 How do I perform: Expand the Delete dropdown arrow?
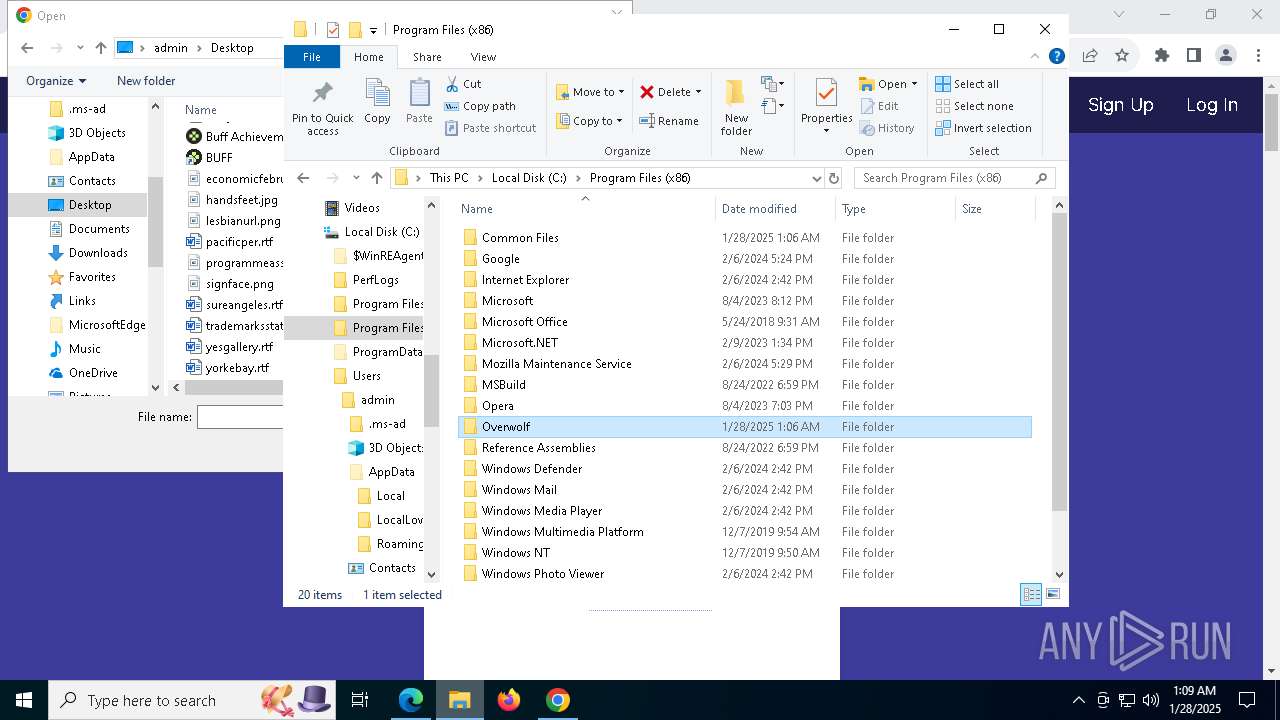[698, 92]
